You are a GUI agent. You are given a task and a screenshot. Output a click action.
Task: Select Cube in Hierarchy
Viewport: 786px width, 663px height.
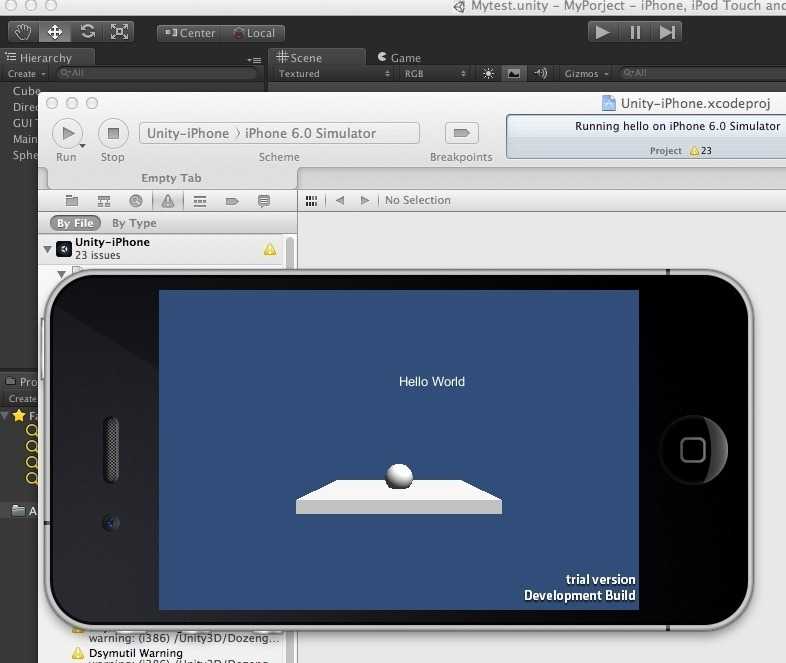(26, 91)
